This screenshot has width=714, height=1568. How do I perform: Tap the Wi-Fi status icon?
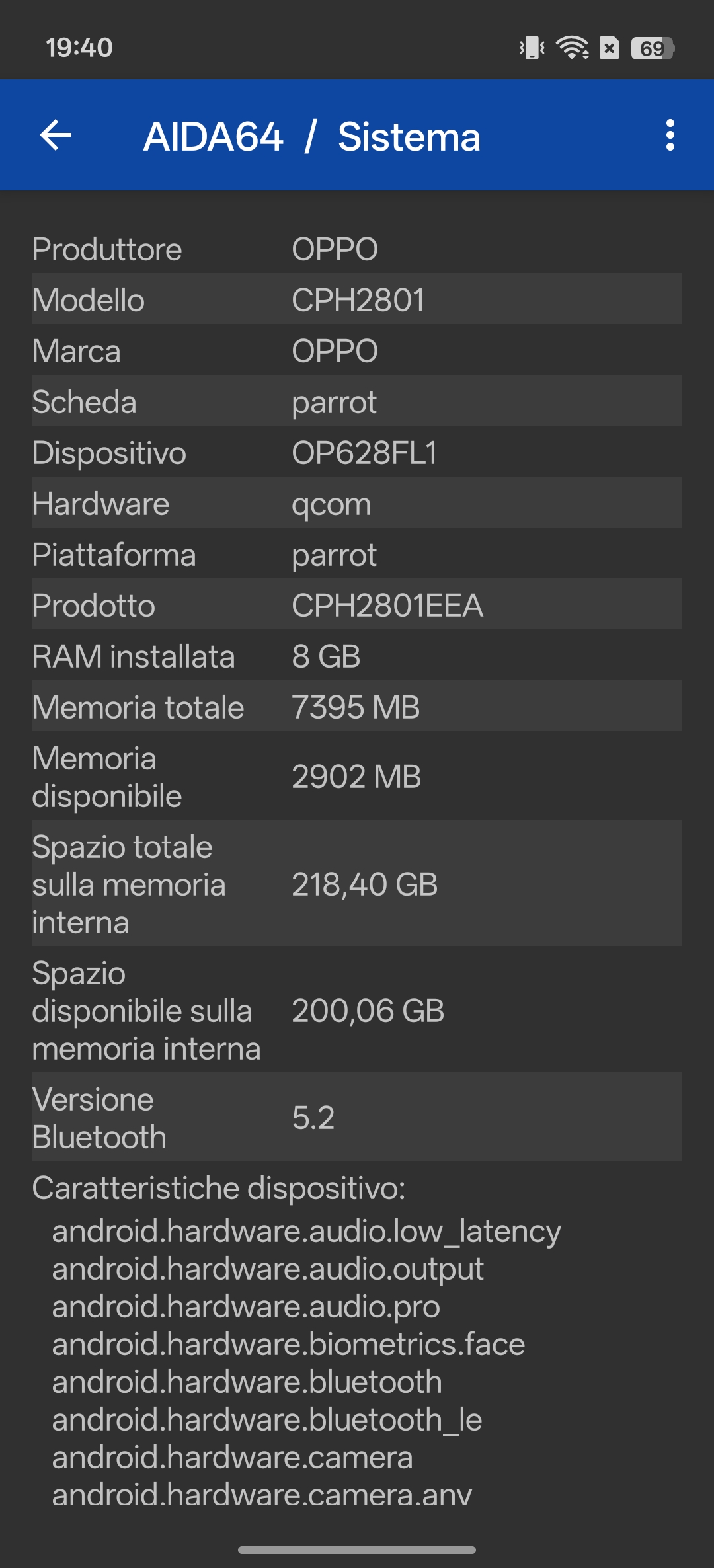coord(572,48)
